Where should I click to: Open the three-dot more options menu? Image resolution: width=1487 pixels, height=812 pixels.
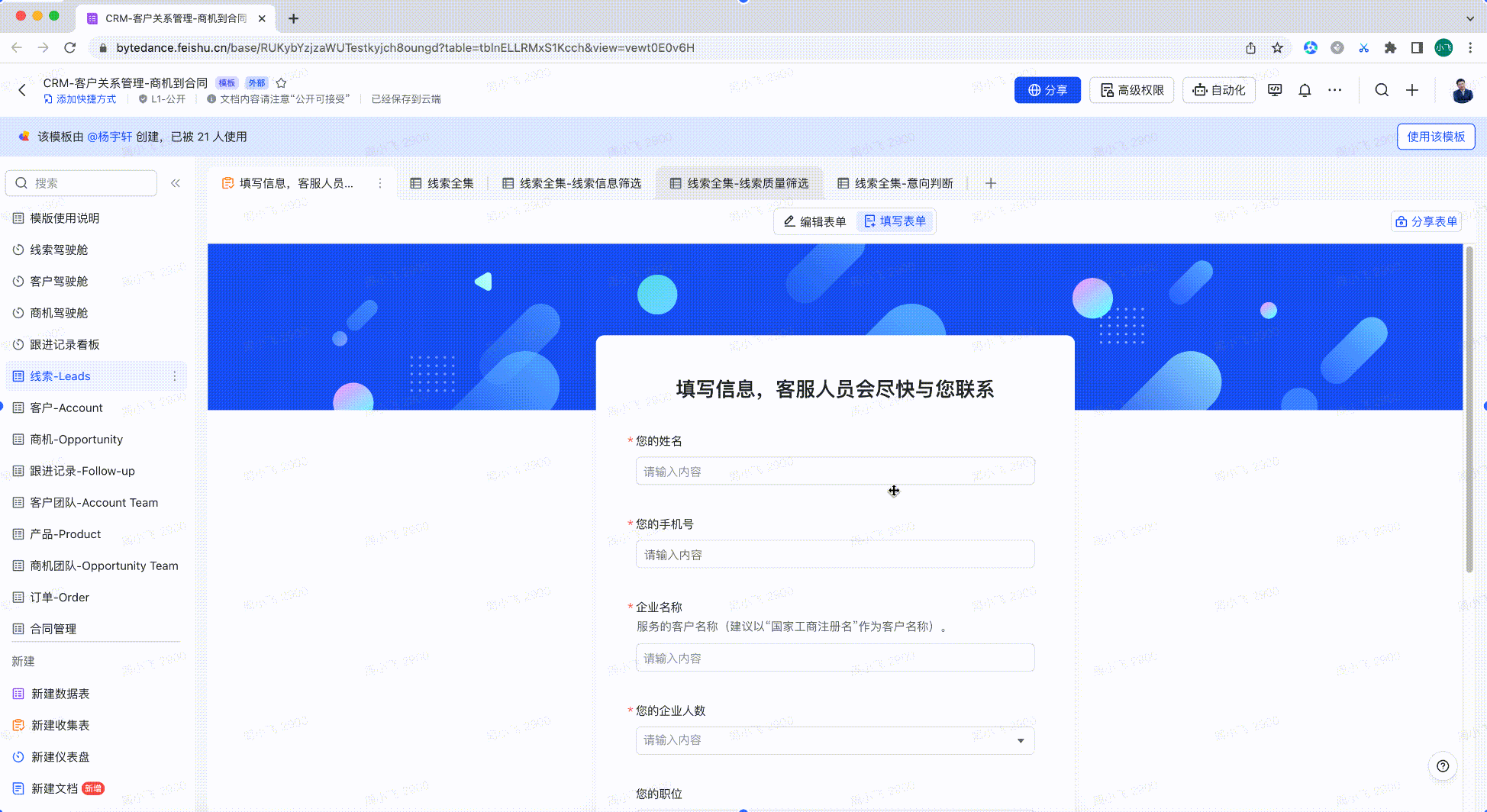1334,90
